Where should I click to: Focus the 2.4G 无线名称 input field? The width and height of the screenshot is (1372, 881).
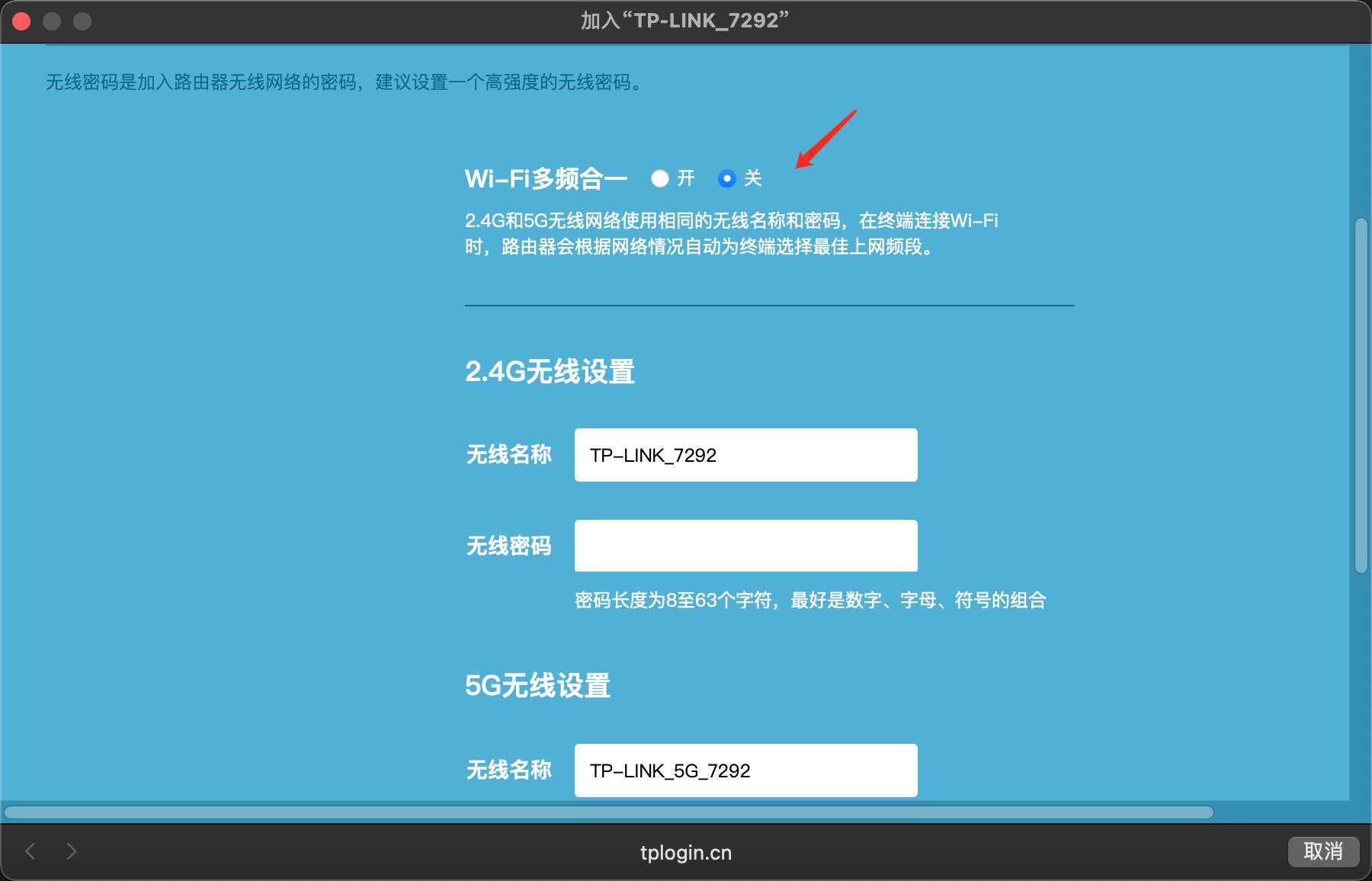point(745,454)
